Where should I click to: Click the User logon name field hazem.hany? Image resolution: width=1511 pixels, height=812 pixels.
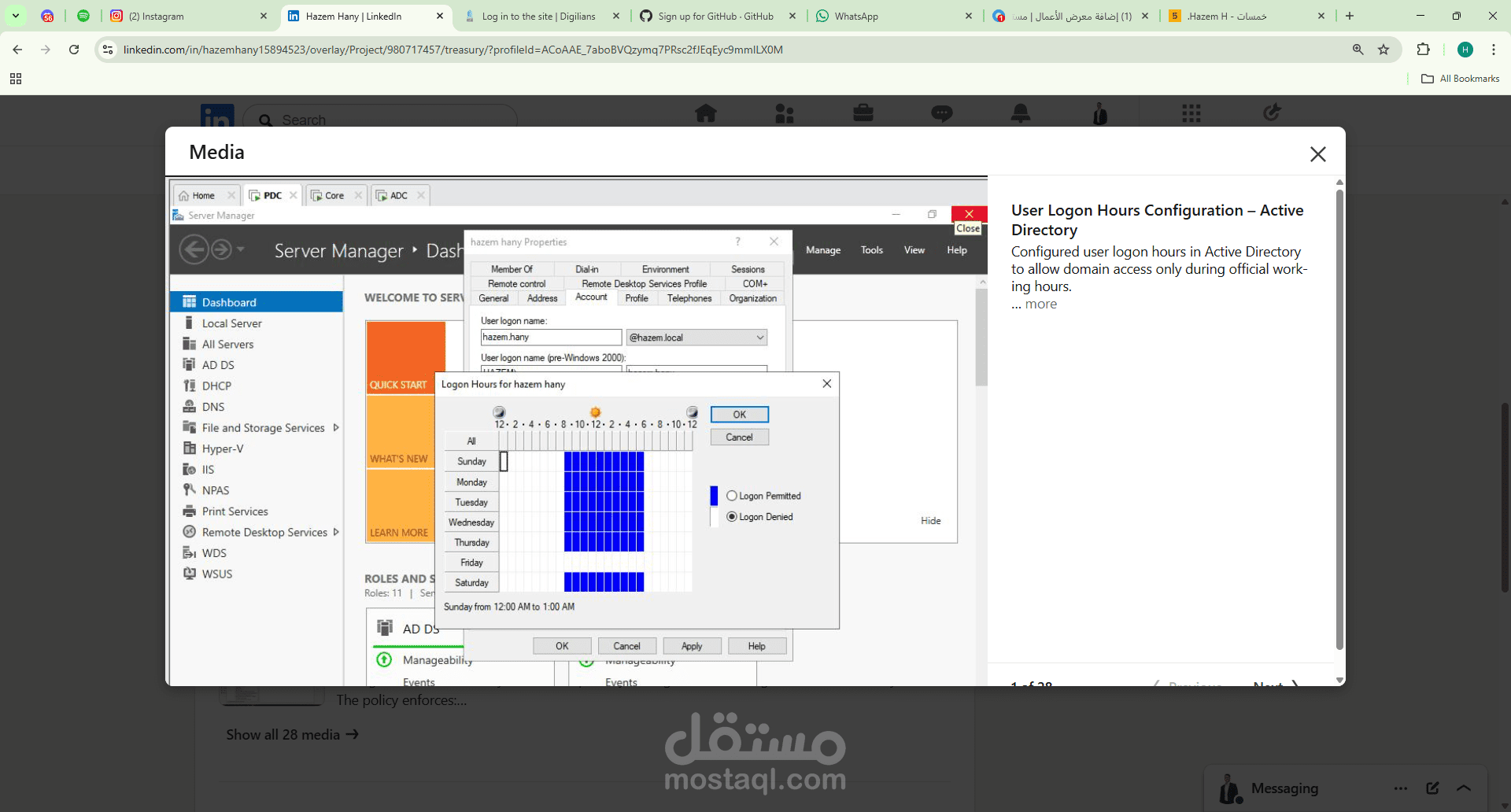[551, 338]
